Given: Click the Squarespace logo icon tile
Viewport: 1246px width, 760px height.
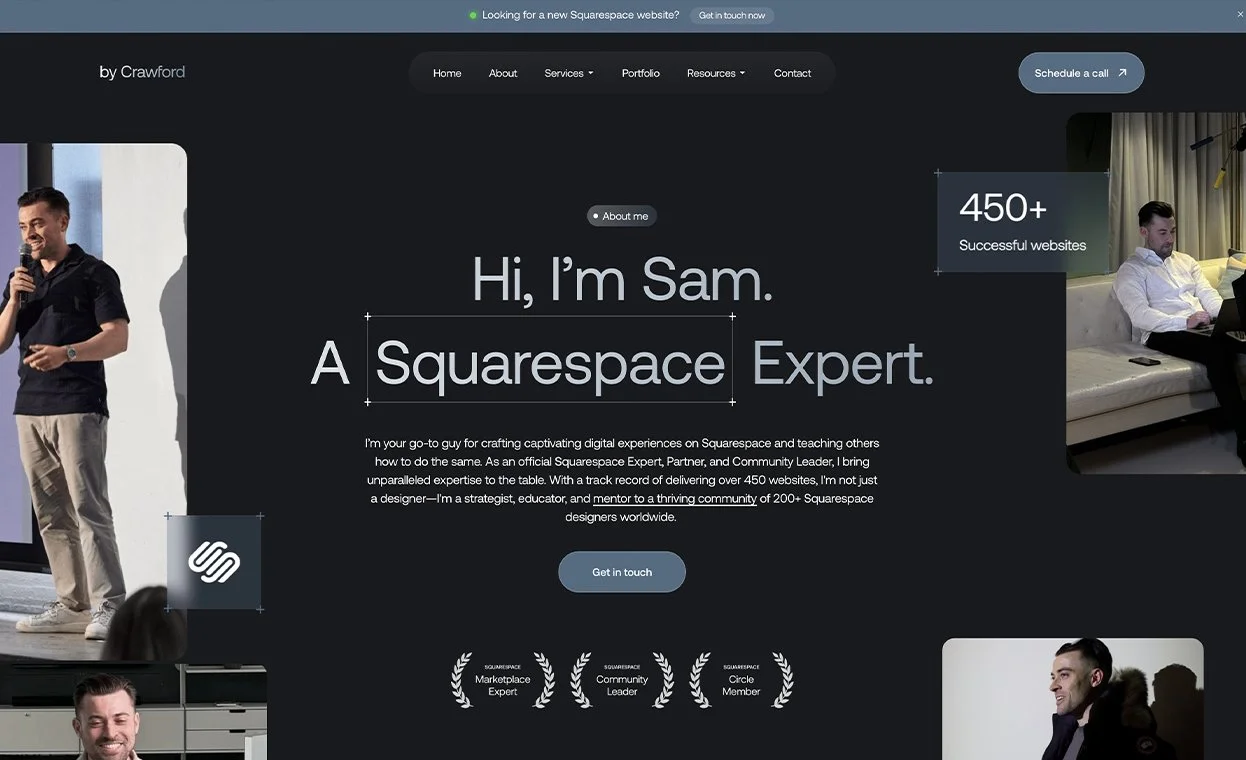Looking at the screenshot, I should coord(214,562).
